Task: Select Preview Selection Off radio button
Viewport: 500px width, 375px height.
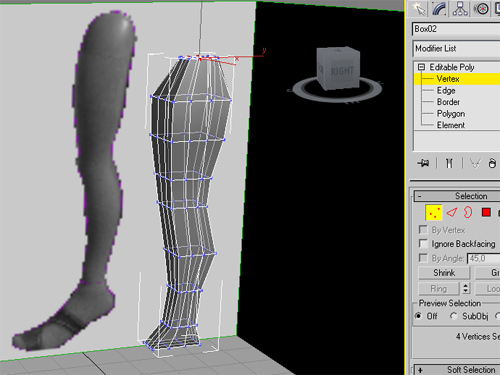Action: (x=418, y=316)
